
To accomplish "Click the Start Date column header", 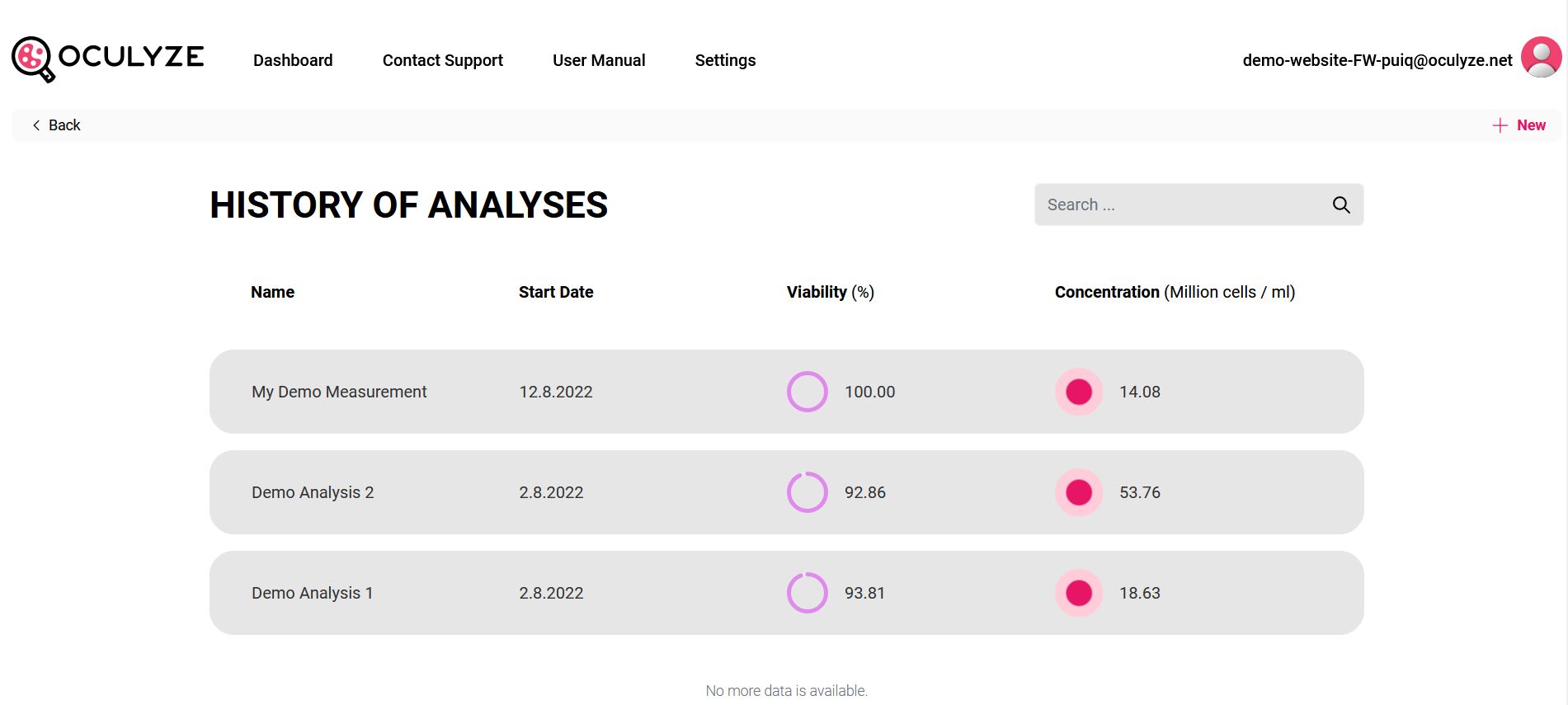I will point(556,292).
